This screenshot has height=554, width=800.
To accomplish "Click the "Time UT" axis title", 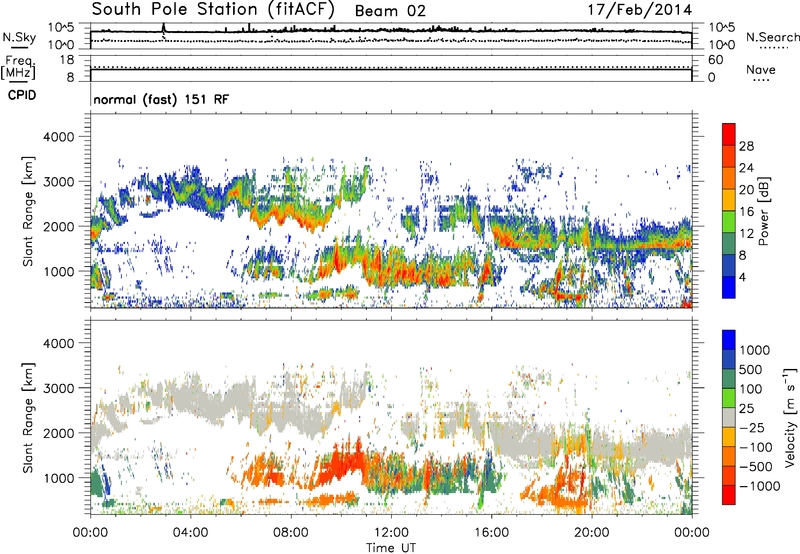I will click(x=391, y=547).
